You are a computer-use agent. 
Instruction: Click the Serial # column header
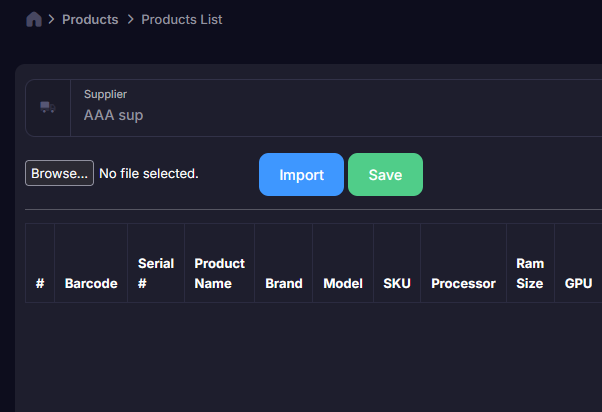click(156, 273)
